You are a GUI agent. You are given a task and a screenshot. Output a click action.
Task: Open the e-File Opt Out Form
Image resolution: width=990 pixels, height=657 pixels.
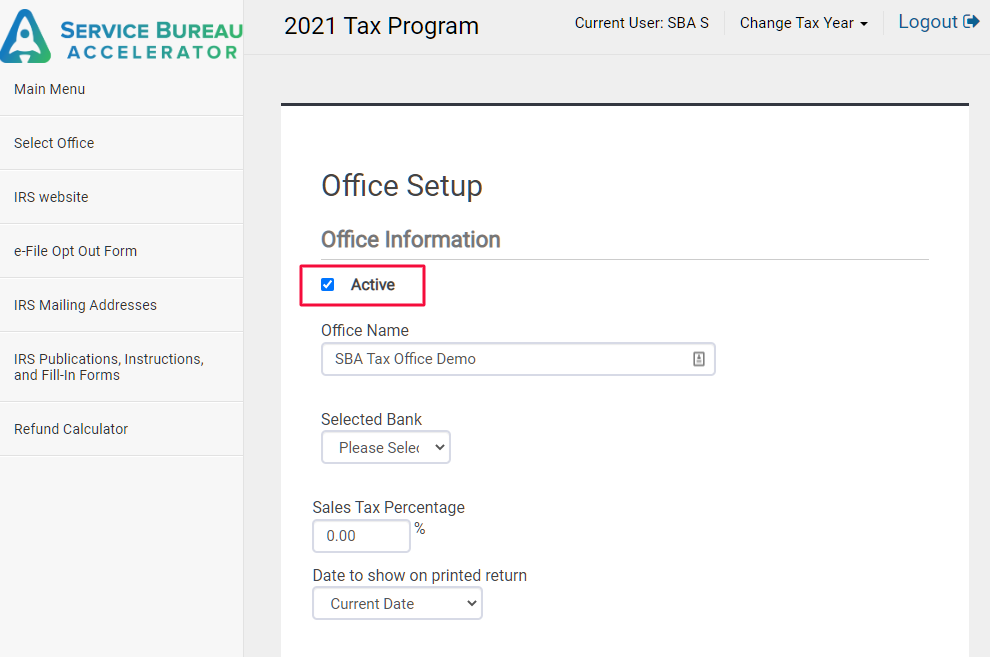coord(75,251)
